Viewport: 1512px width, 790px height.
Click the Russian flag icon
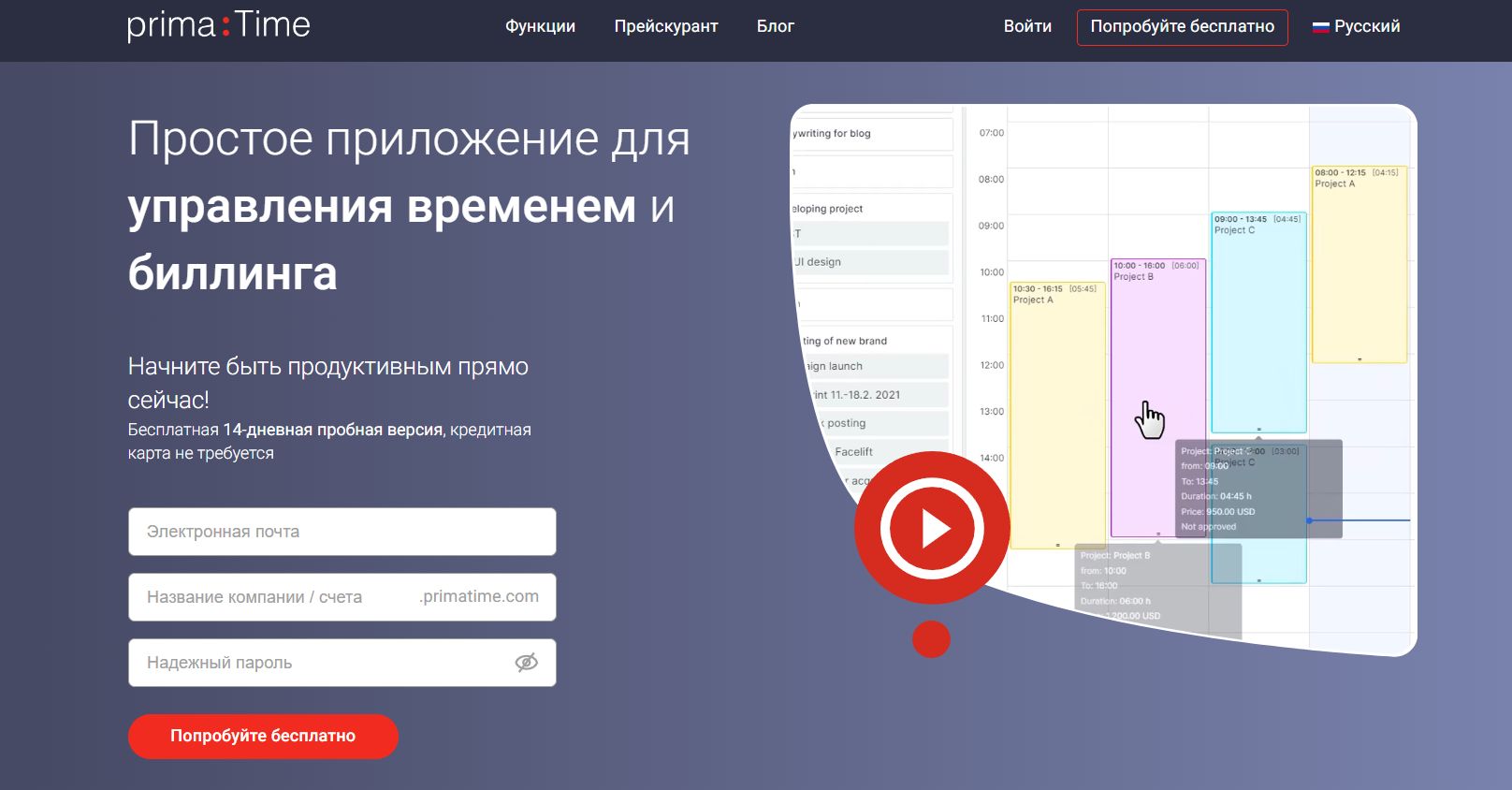[x=1320, y=27]
